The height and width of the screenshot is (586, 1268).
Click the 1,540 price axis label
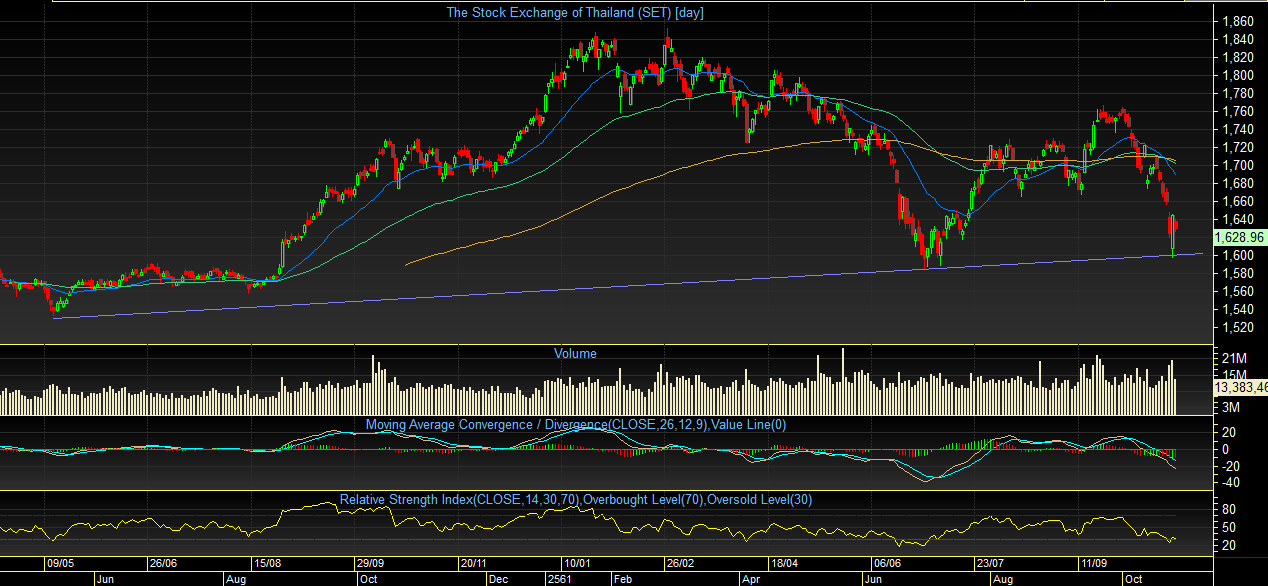tap(1238, 309)
